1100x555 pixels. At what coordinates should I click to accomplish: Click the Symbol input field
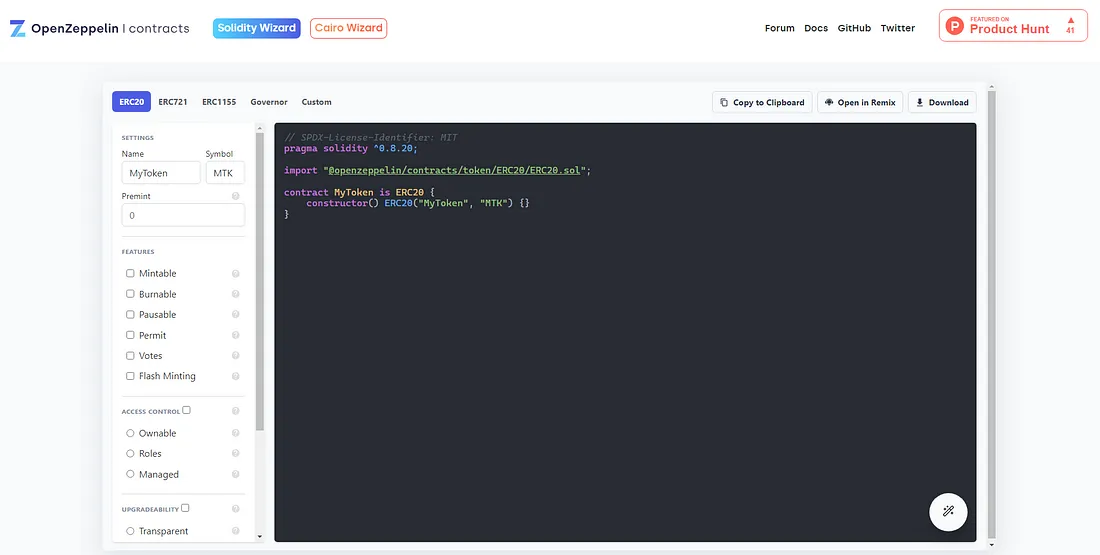(x=225, y=173)
